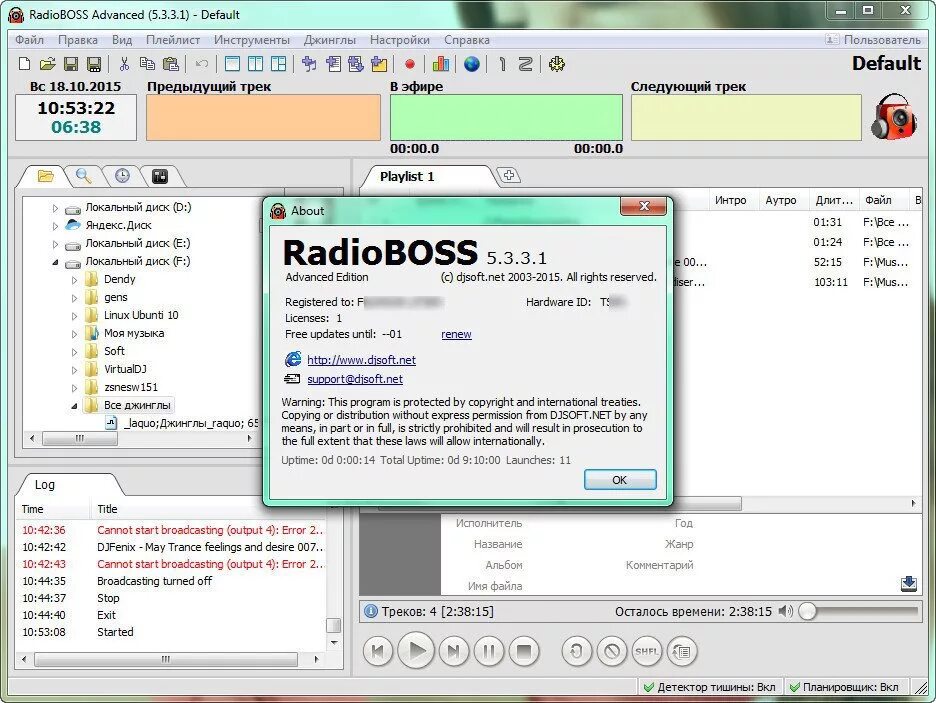Add a new playlist with plus tab
The height and width of the screenshot is (703, 936).
tap(509, 175)
